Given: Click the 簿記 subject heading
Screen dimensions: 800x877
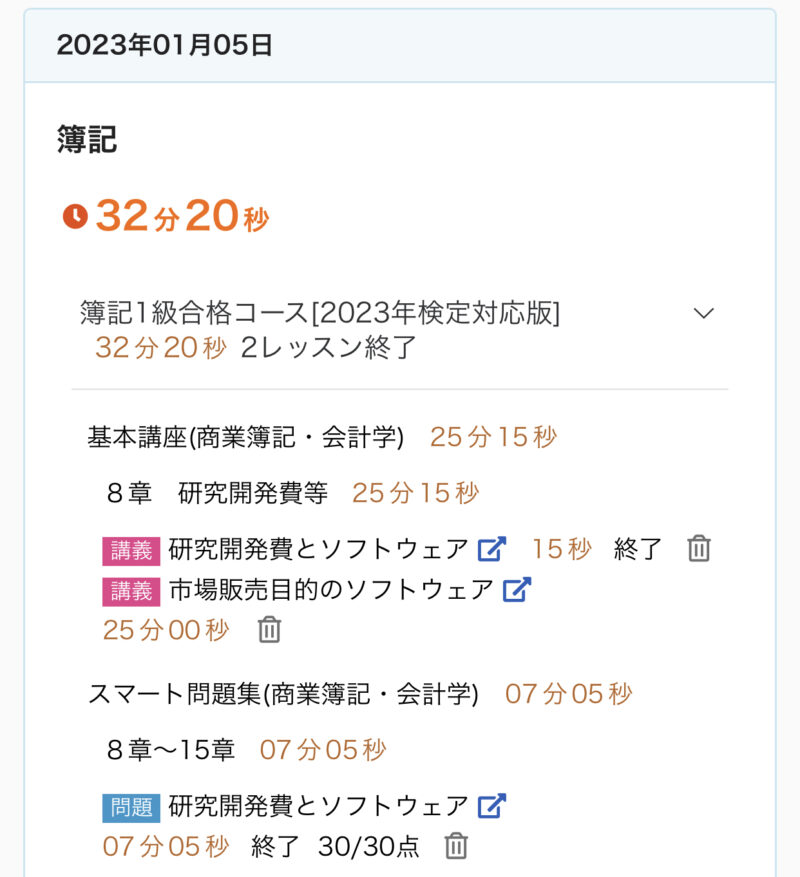Looking at the screenshot, I should point(87,140).
